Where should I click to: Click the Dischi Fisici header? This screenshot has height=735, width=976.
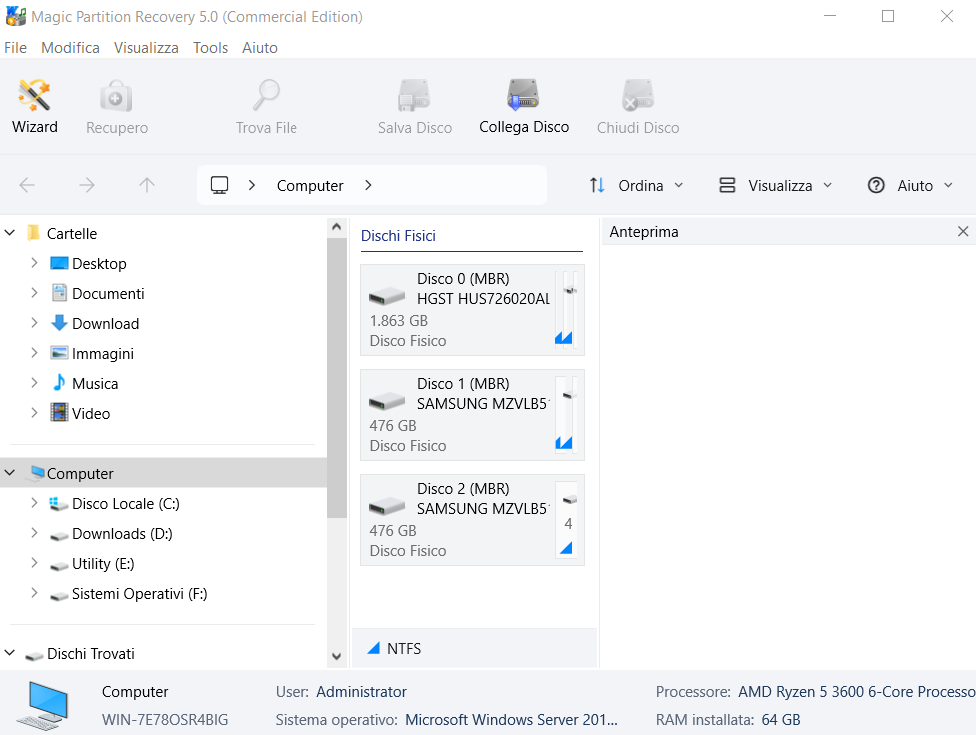point(398,236)
